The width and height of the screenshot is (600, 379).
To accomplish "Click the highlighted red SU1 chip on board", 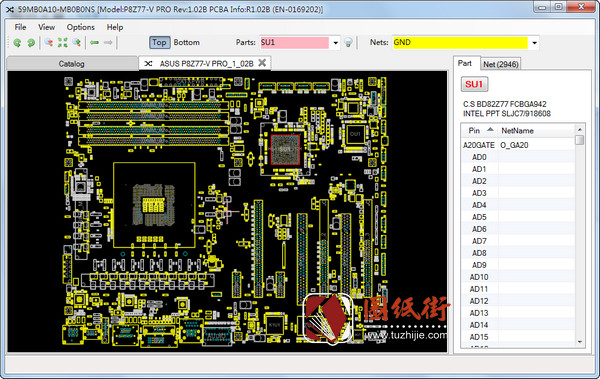I will tap(285, 149).
